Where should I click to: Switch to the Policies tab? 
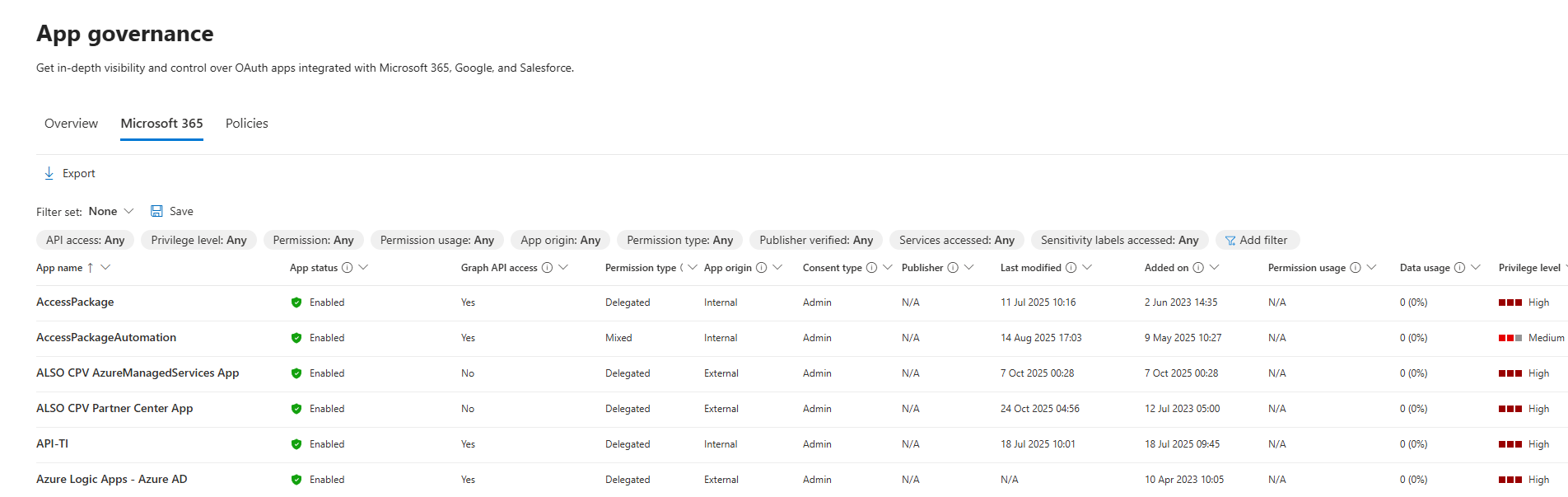(246, 124)
